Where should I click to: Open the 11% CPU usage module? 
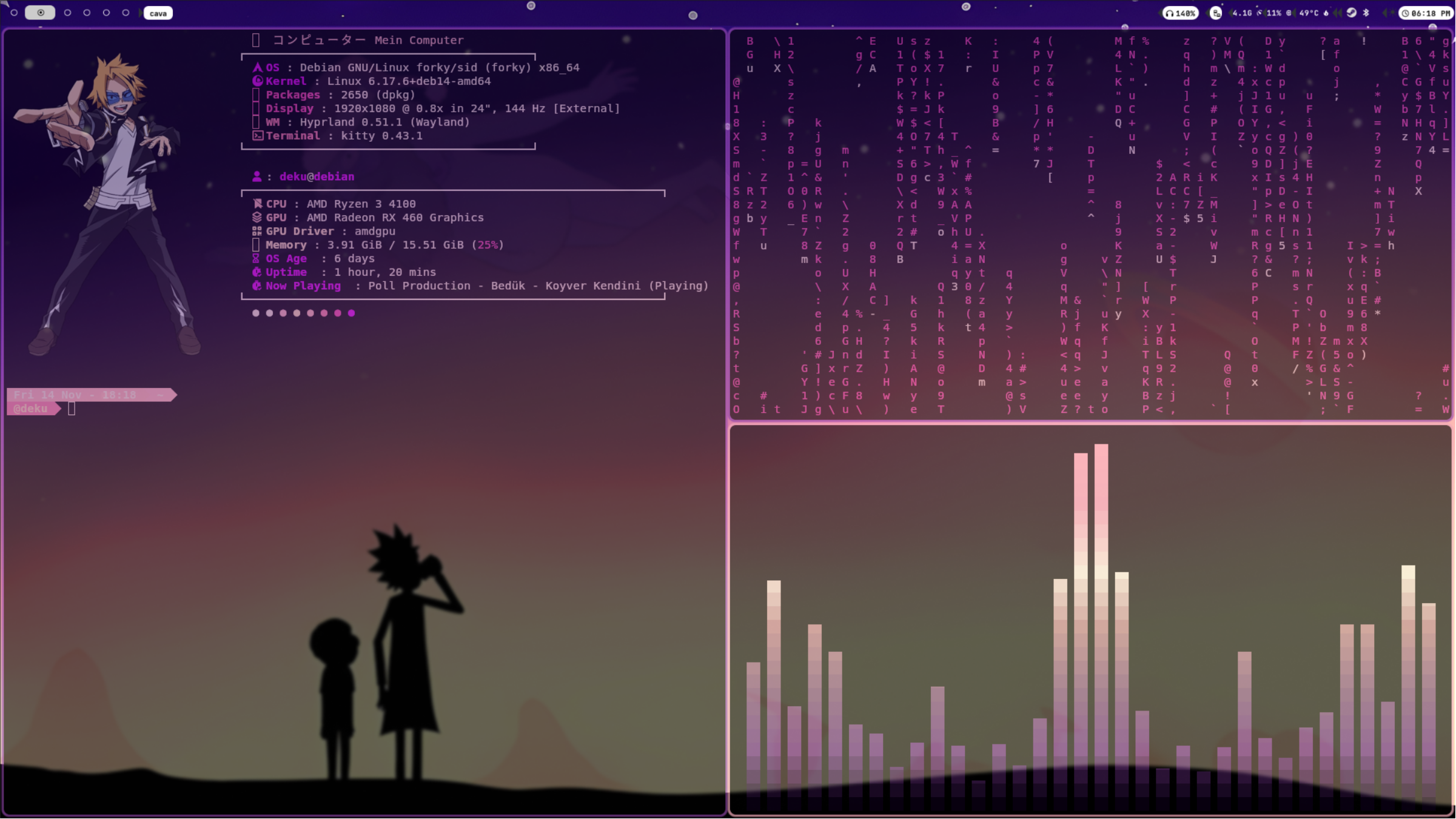pos(1274,13)
